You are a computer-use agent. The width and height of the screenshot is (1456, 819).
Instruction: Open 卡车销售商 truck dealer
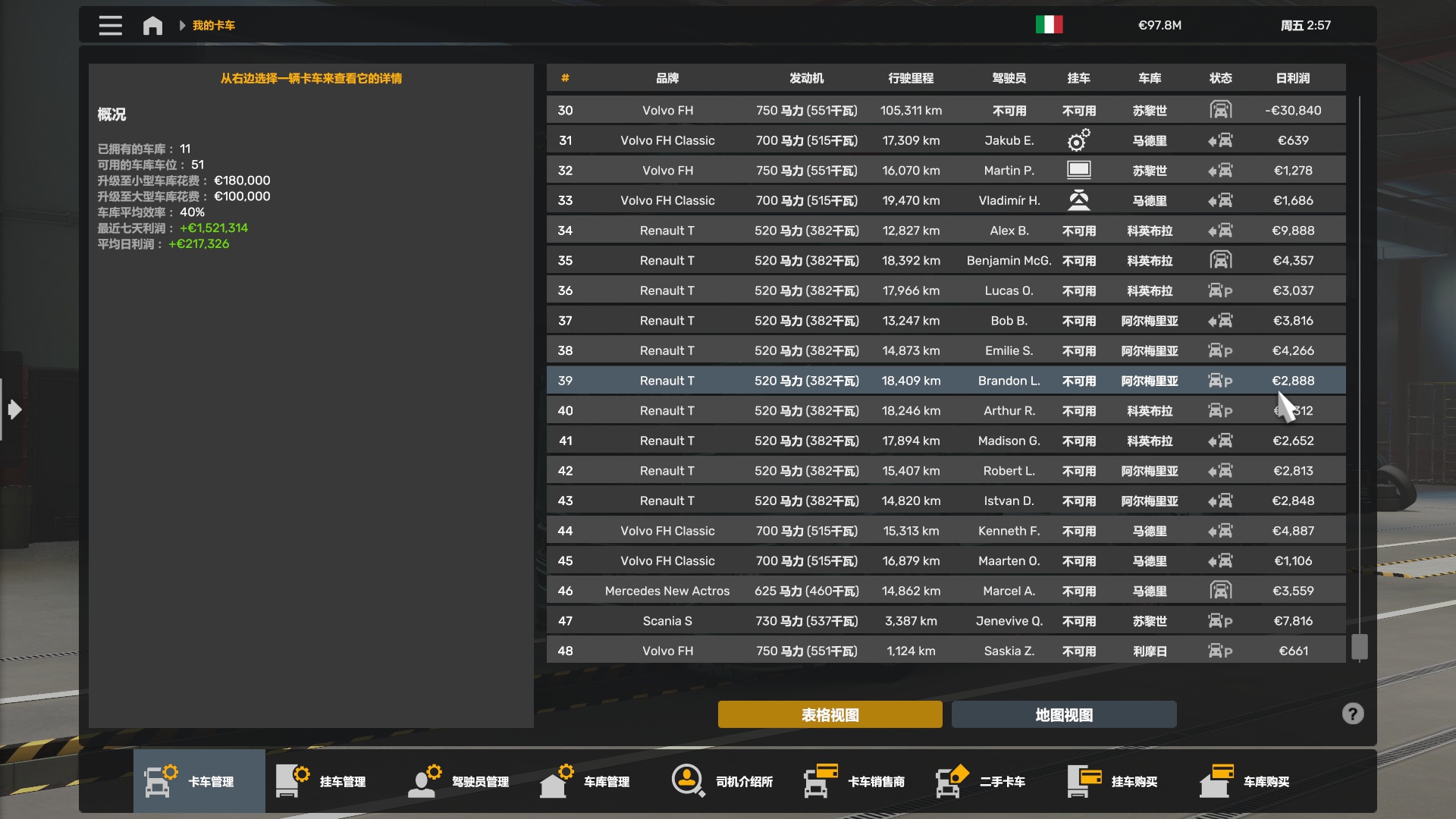point(855,781)
